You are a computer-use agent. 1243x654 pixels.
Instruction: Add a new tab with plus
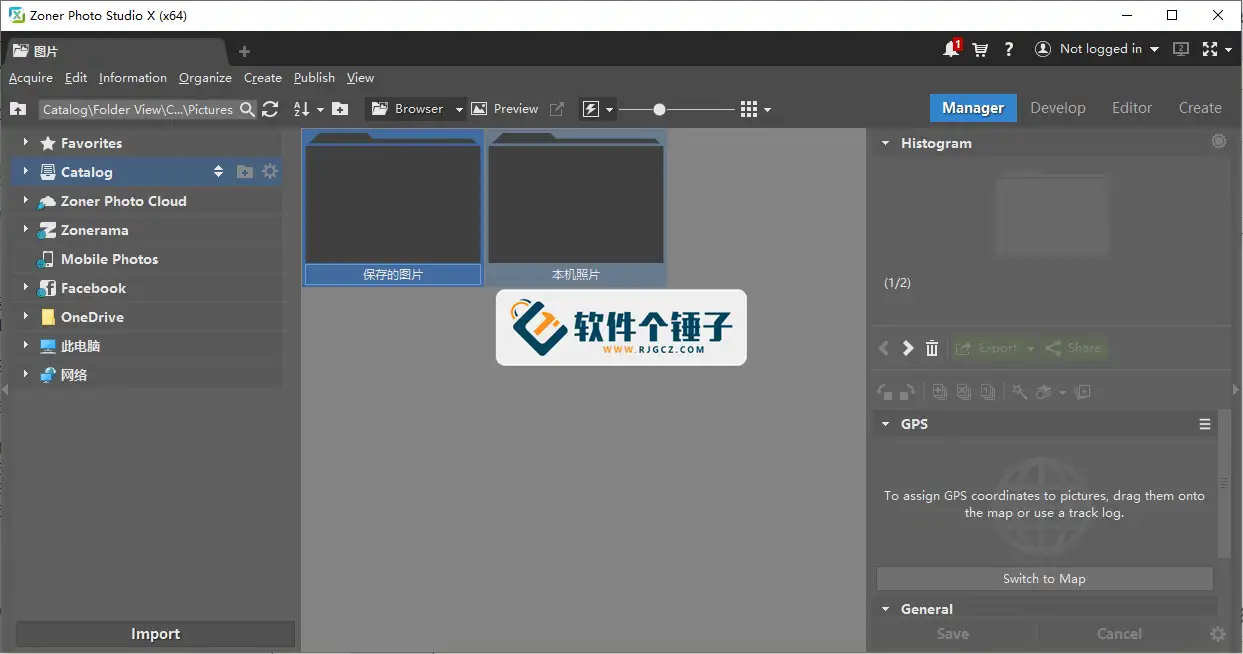pyautogui.click(x=245, y=51)
